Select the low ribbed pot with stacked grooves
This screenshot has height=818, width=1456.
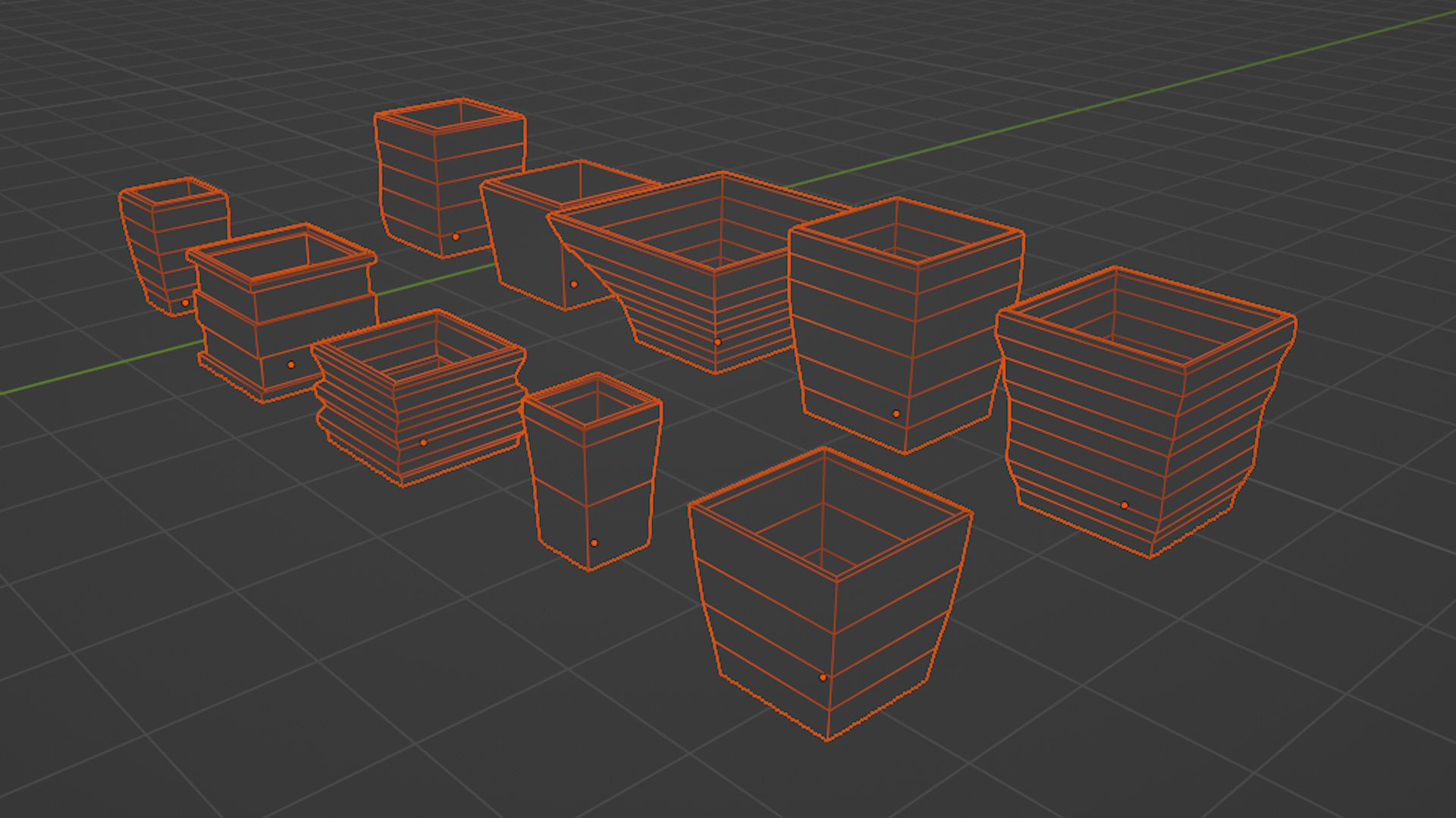click(x=419, y=397)
